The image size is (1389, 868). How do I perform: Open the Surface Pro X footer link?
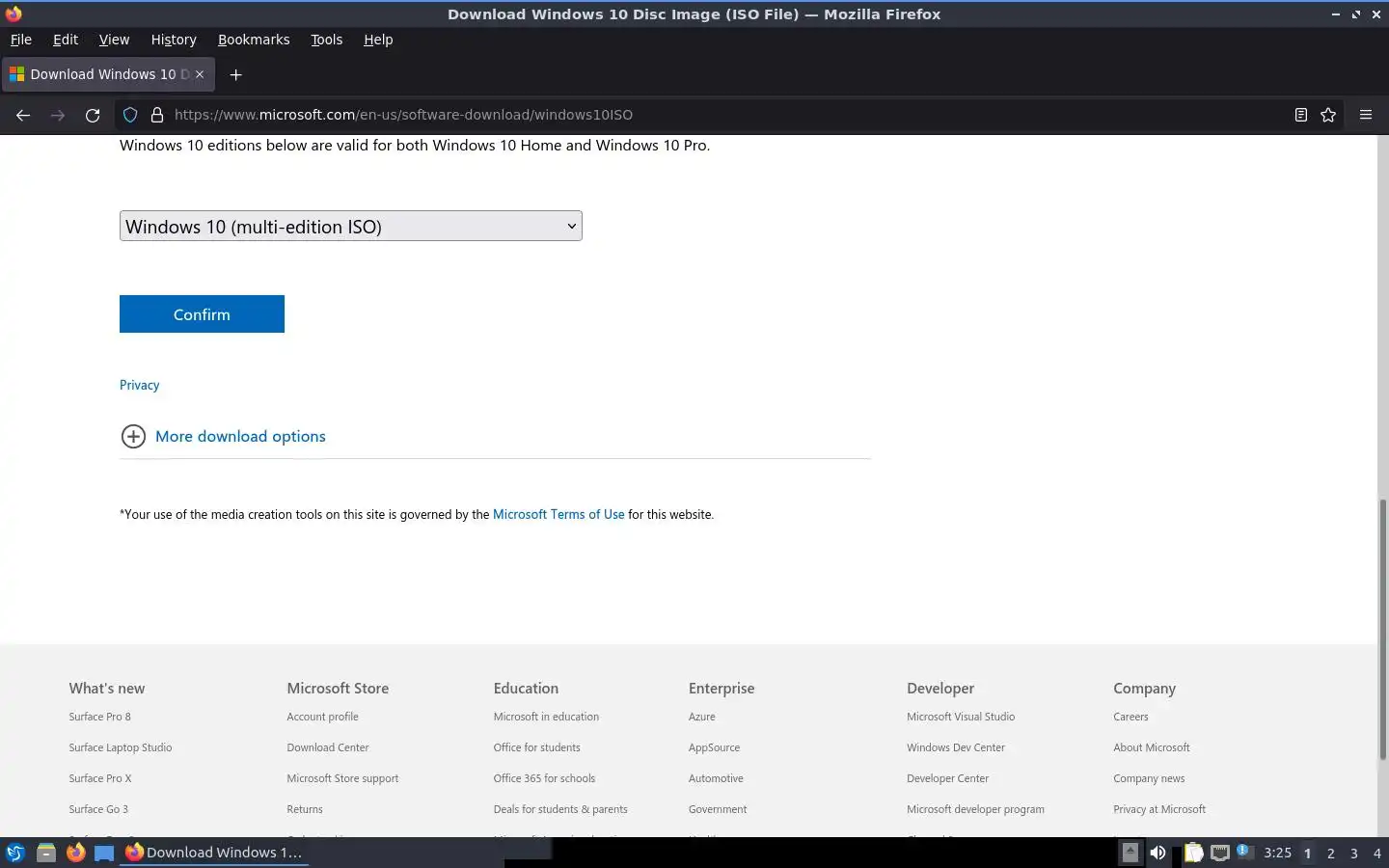pos(100,778)
